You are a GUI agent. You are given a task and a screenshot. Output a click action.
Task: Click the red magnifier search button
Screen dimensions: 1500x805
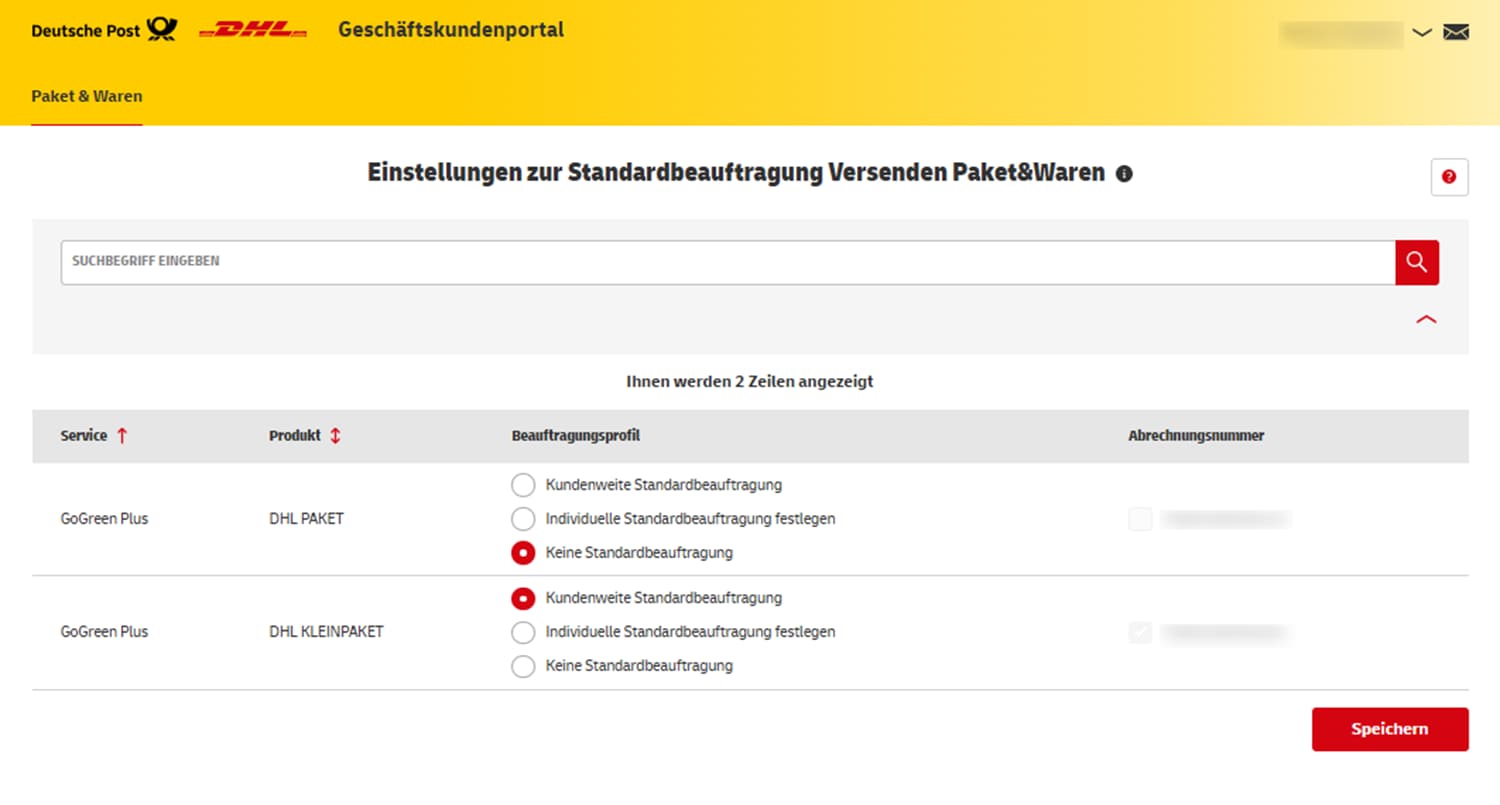pos(1417,262)
